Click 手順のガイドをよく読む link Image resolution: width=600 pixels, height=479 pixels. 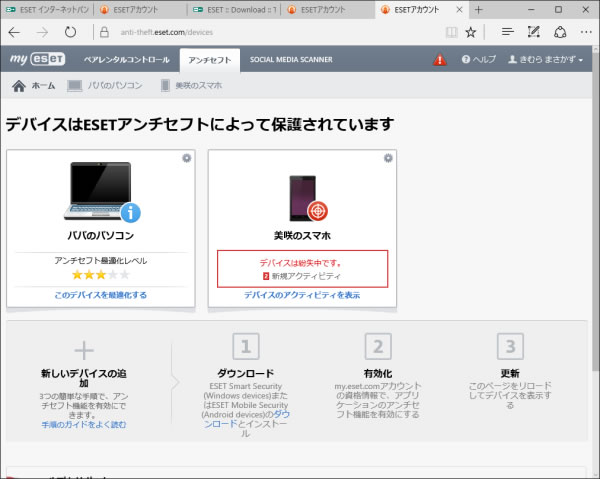pyautogui.click(x=84, y=424)
